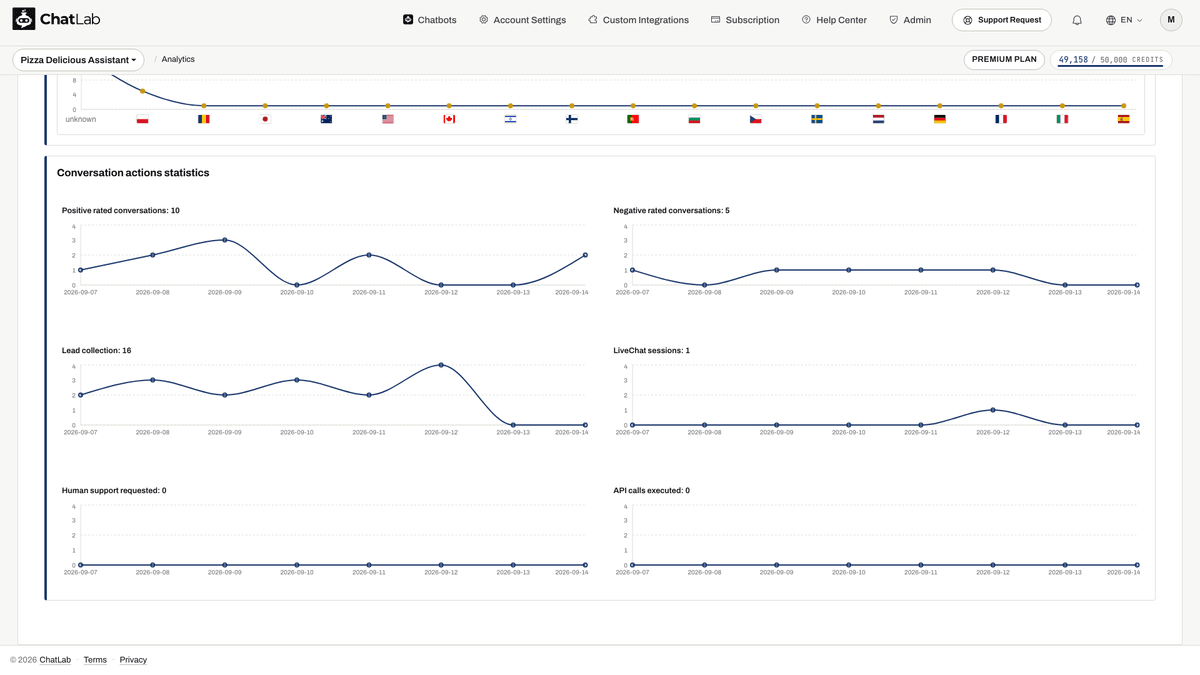Click the 'LiveChat sessions: 1' label
The image size is (1200, 675).
(652, 351)
